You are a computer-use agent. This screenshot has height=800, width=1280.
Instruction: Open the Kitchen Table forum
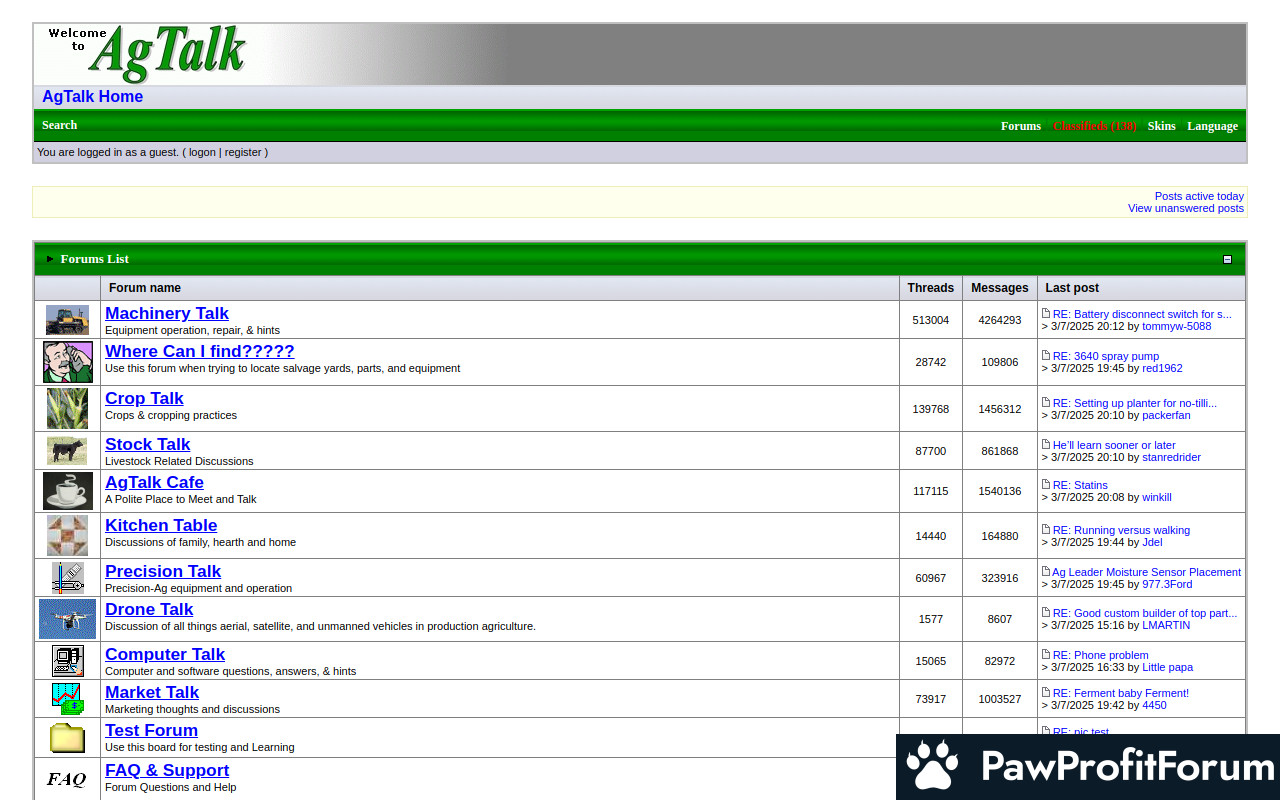tap(161, 525)
